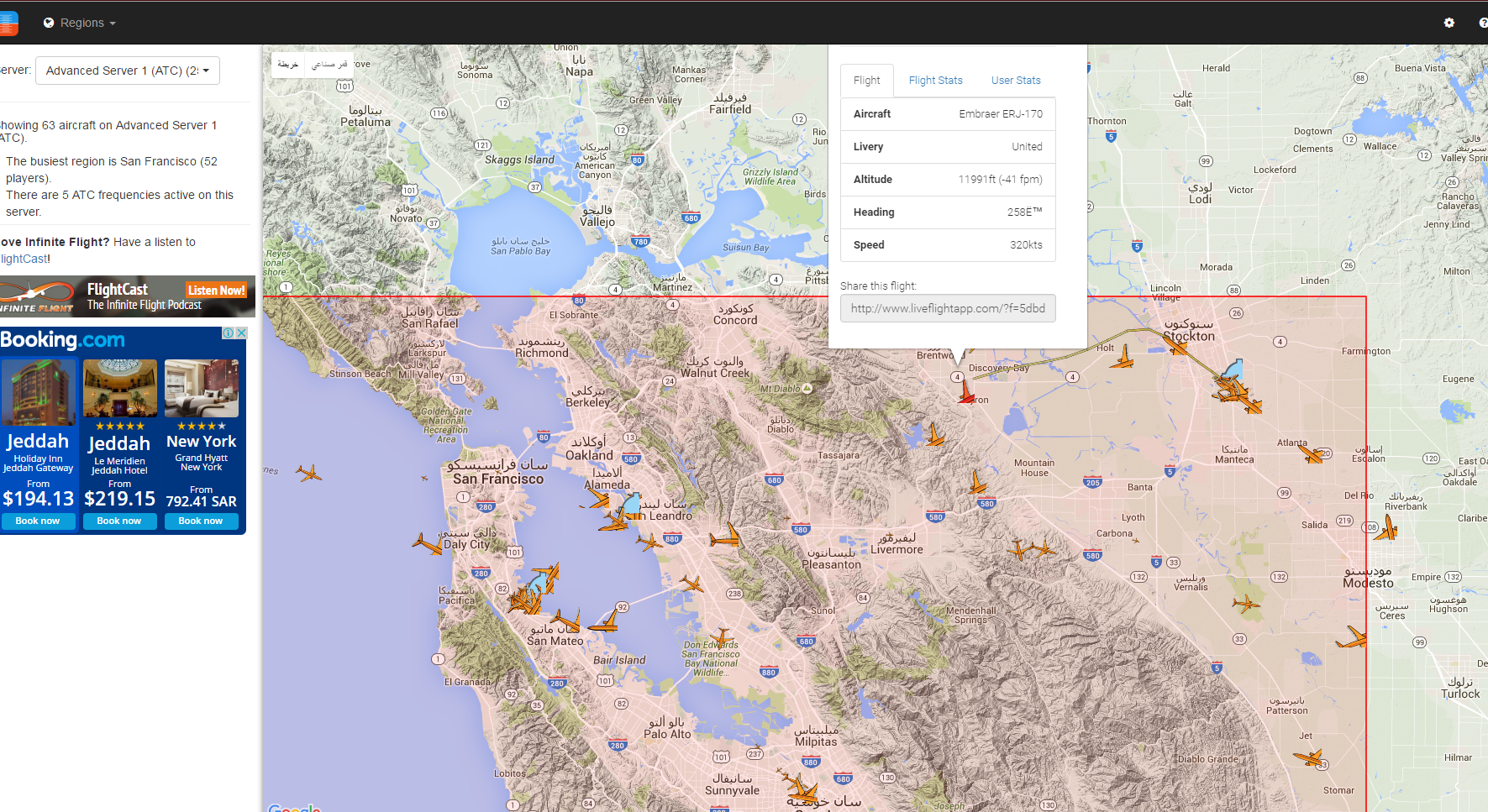Close the Booking.com advertisement
This screenshot has height=812, width=1488.
point(241,333)
